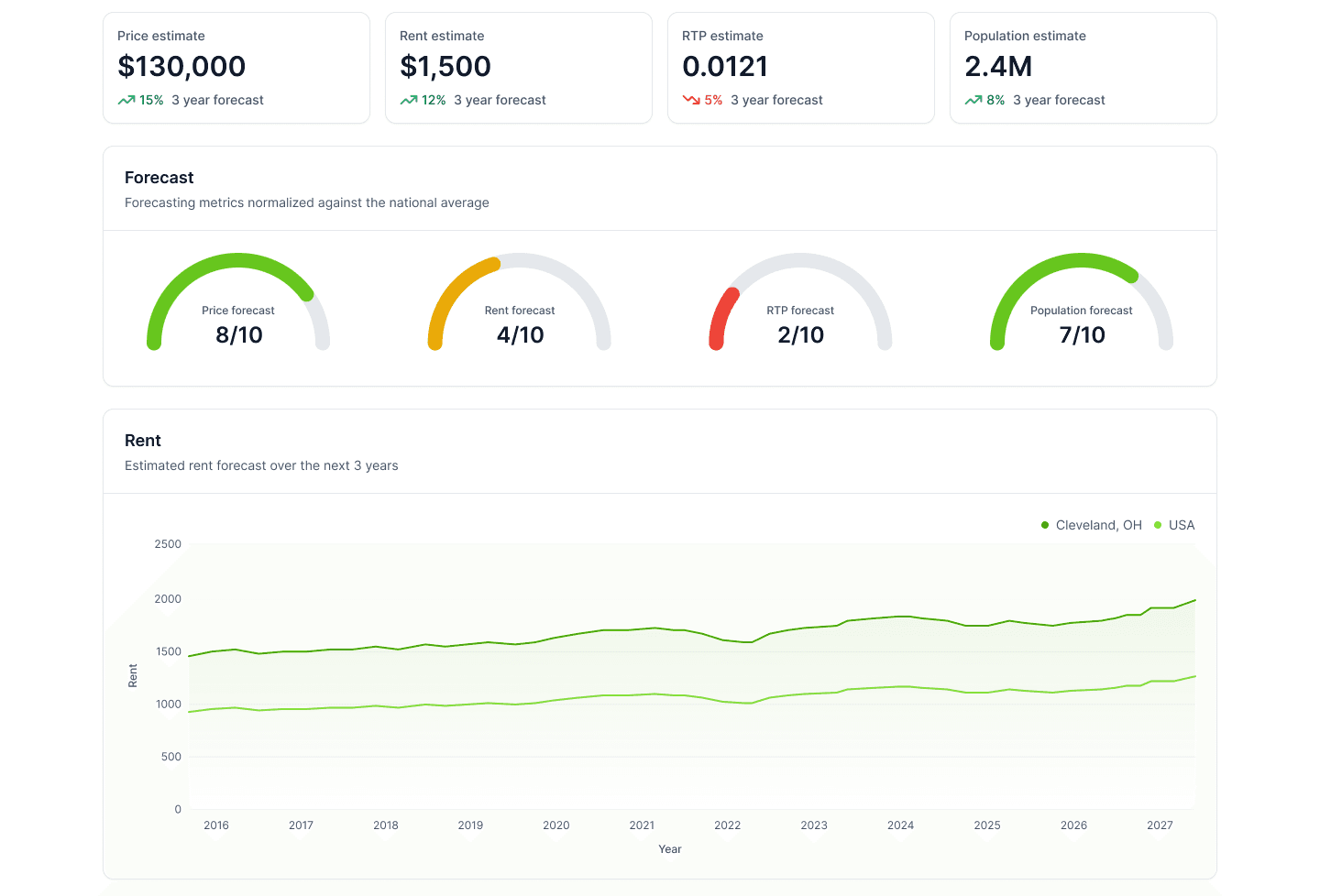Click the 2027 x-axis label
This screenshot has height=896, width=1320.
coord(1160,825)
